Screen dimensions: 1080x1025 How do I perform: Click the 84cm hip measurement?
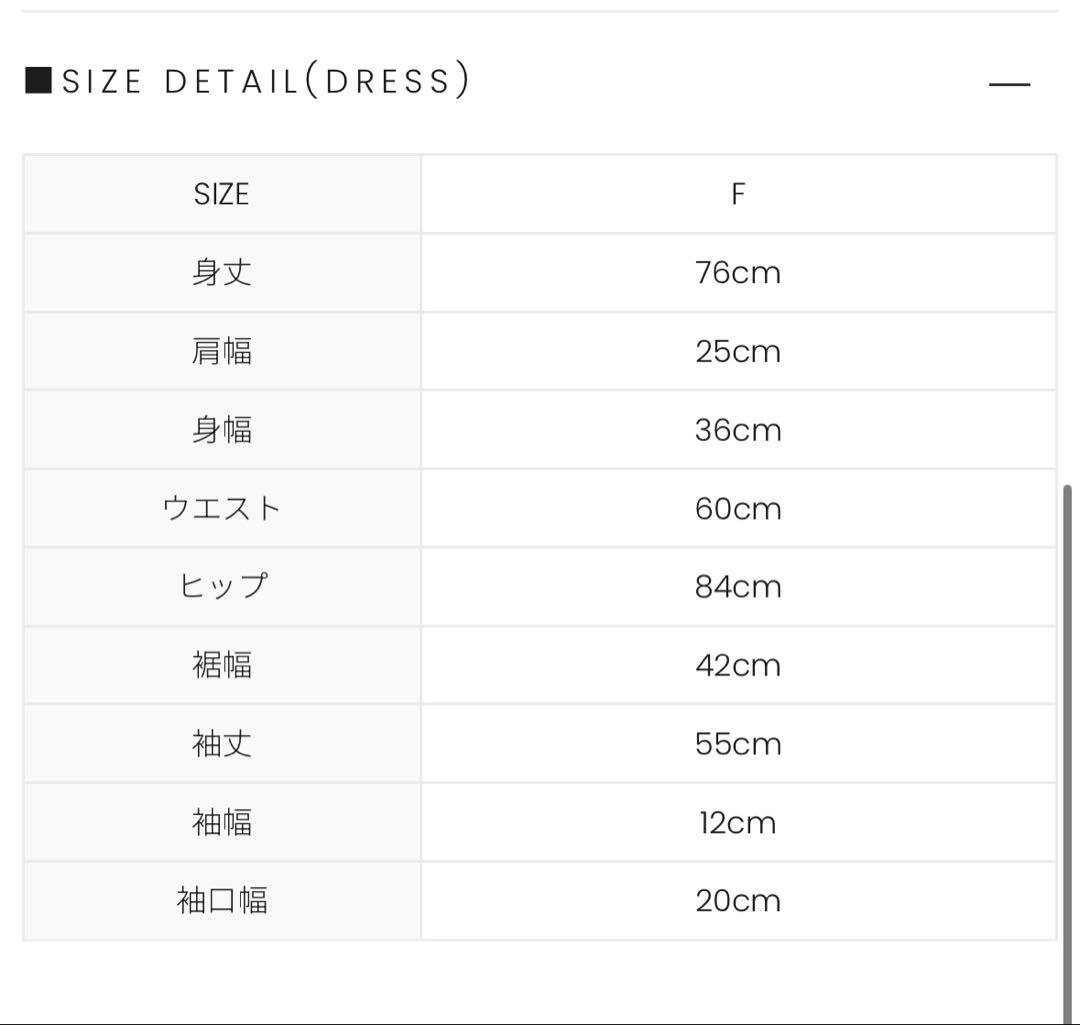740,586
